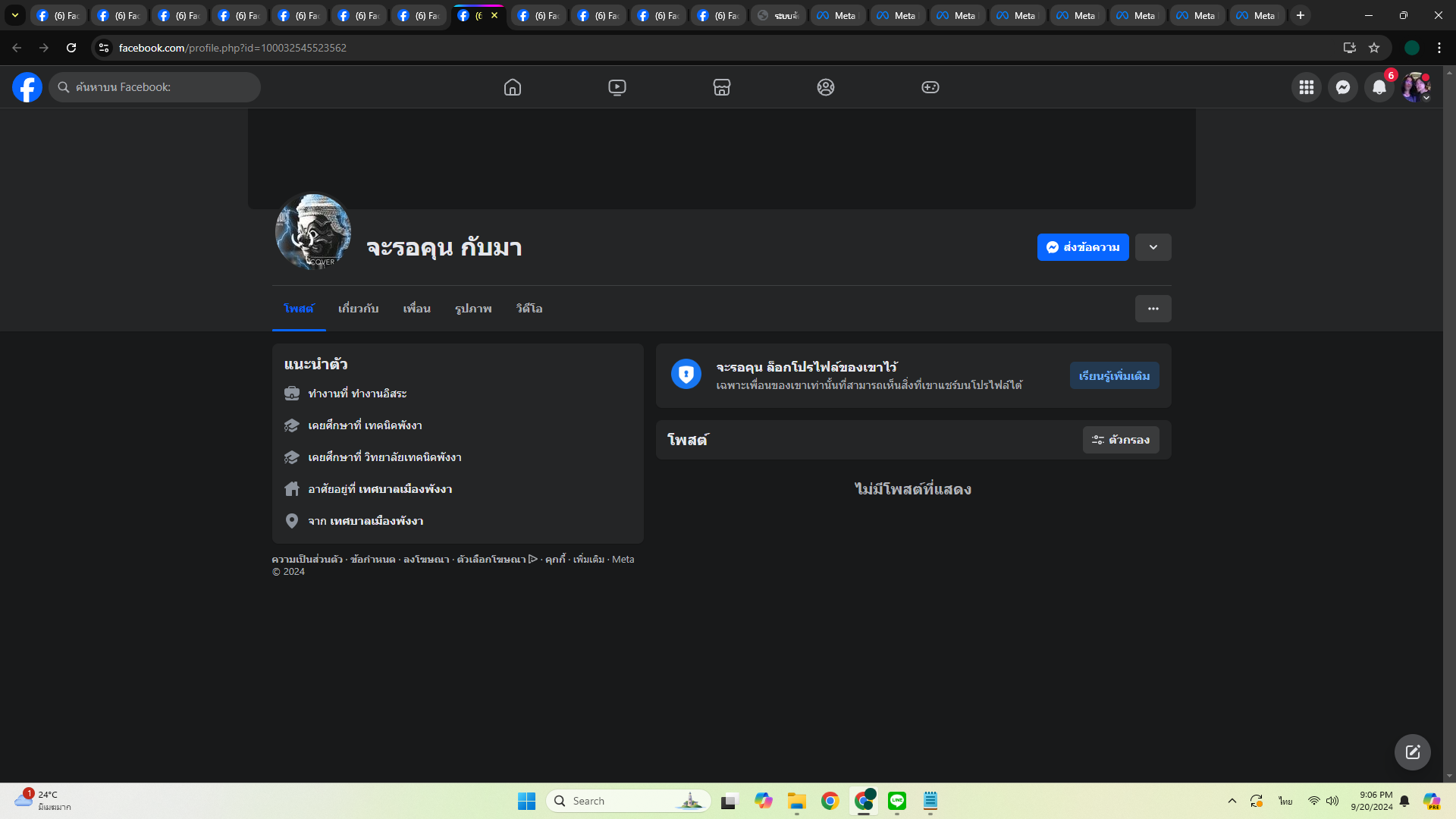Click the เรียนรู้เพิ่มเติม button
The image size is (1456, 819).
click(x=1114, y=376)
